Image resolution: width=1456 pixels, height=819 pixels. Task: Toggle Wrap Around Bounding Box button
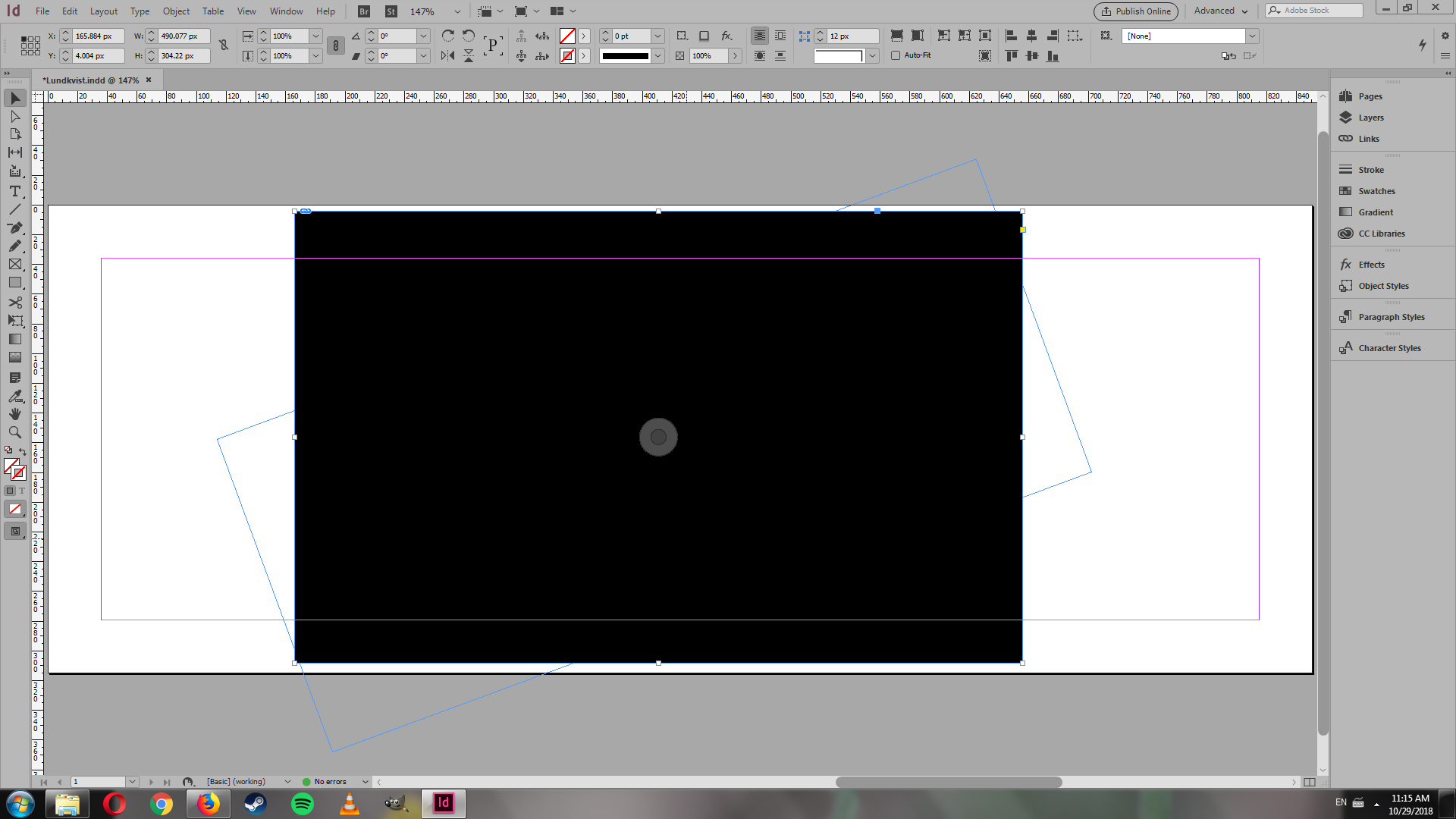point(780,36)
